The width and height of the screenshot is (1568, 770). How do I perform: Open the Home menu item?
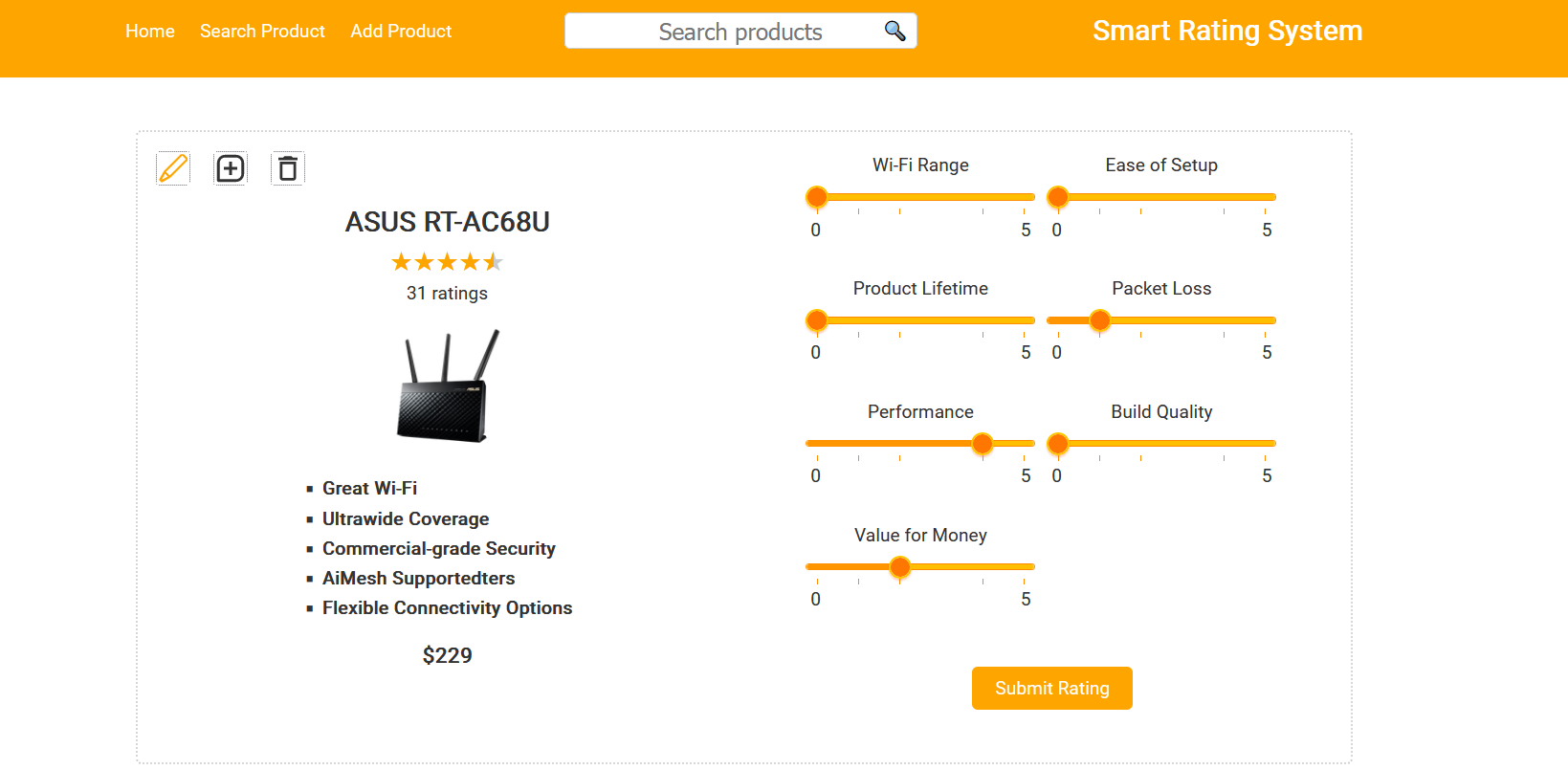tap(150, 32)
